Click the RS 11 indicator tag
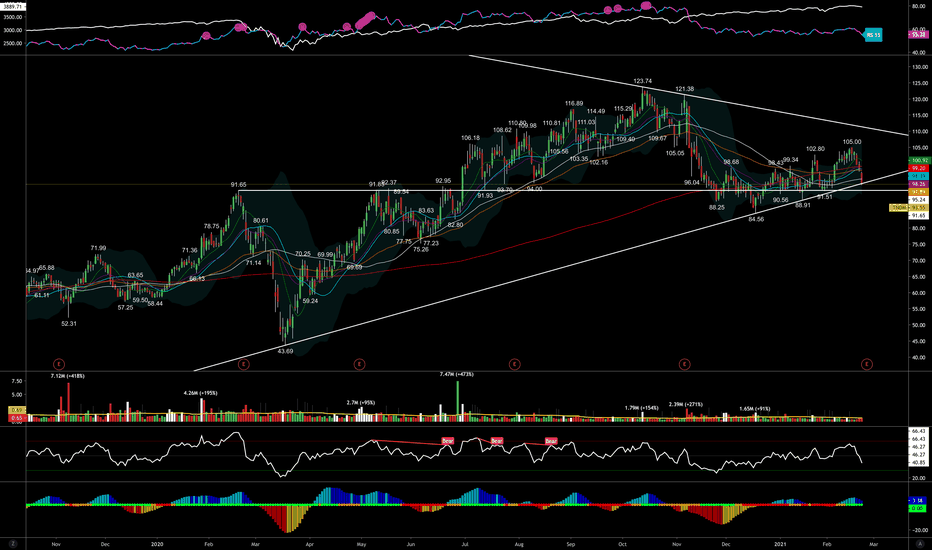The image size is (932, 550). tap(873, 35)
